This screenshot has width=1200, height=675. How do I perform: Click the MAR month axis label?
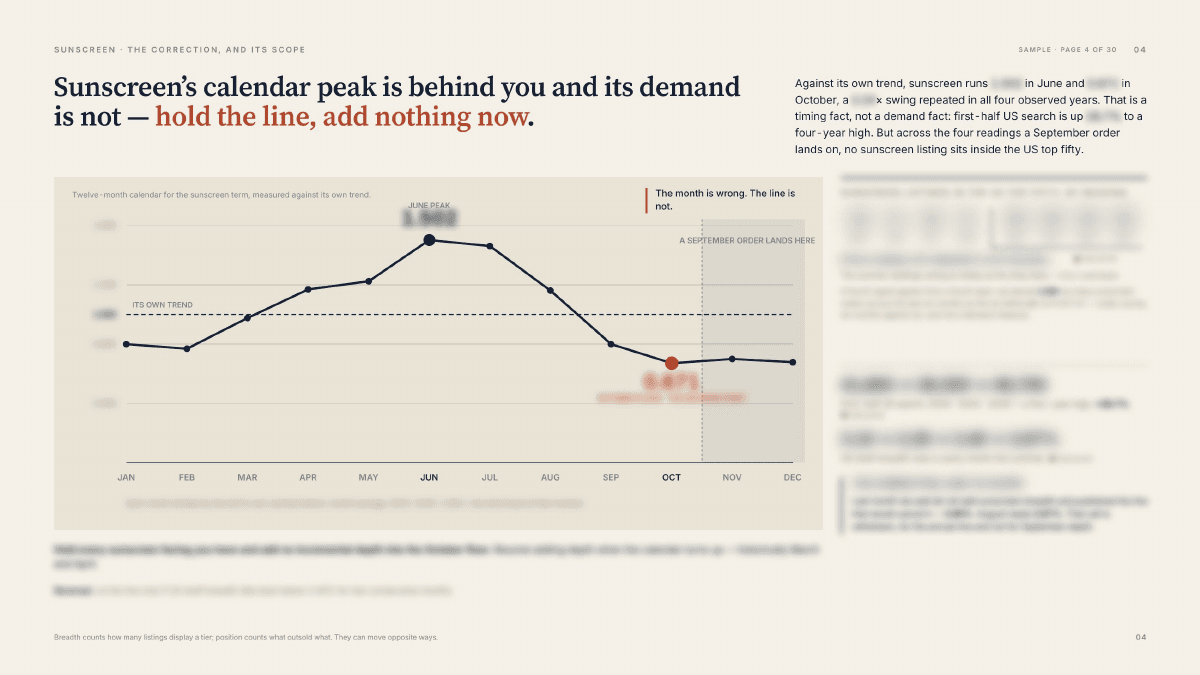(247, 478)
